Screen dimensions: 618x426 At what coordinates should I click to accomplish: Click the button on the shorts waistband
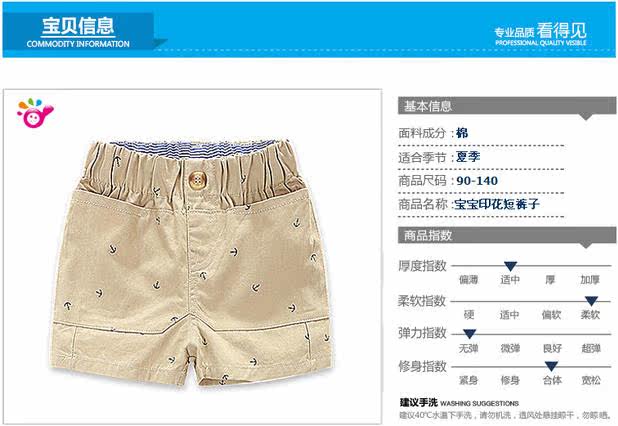pos(197,180)
